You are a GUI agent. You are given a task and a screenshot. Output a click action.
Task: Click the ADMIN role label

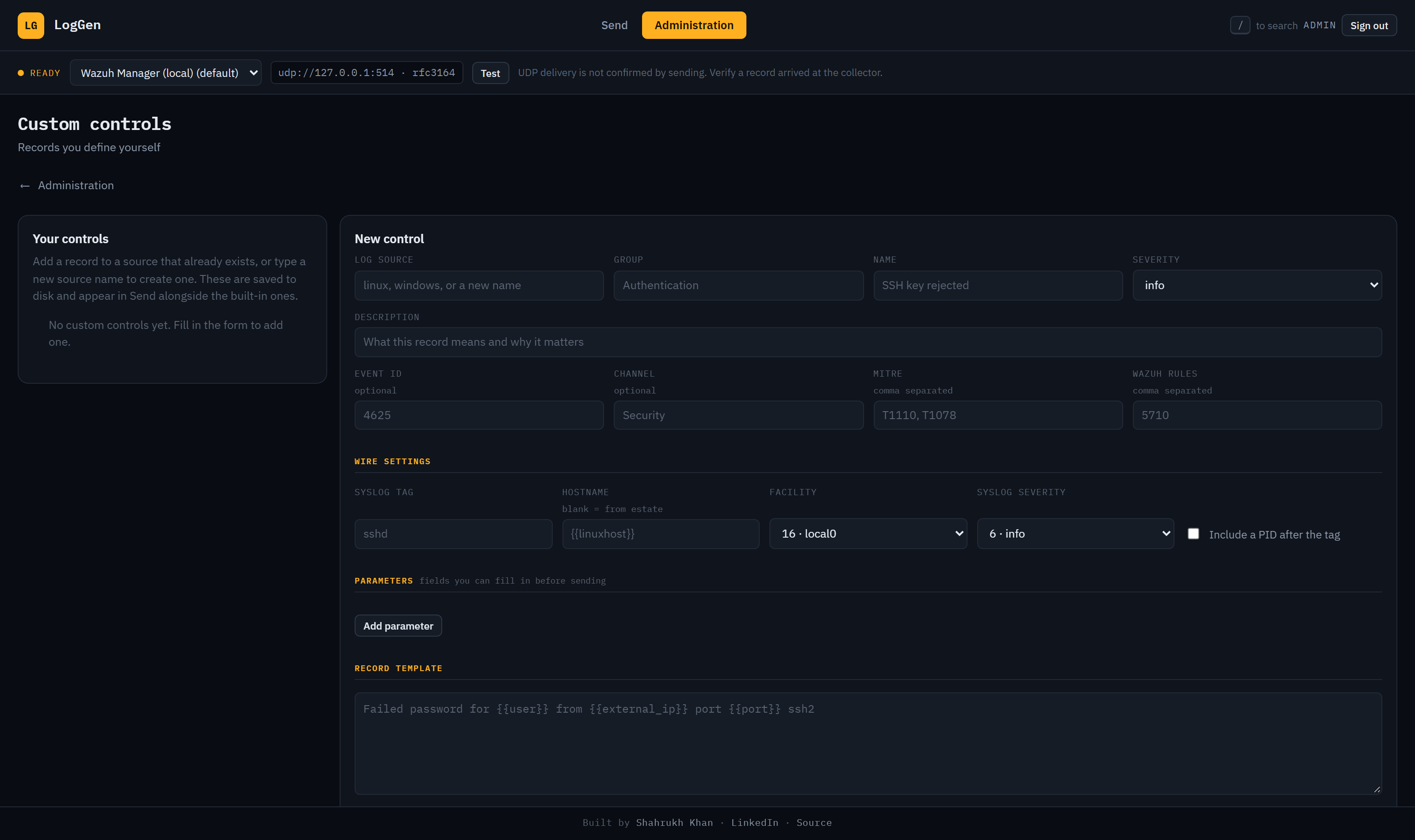tap(1319, 26)
